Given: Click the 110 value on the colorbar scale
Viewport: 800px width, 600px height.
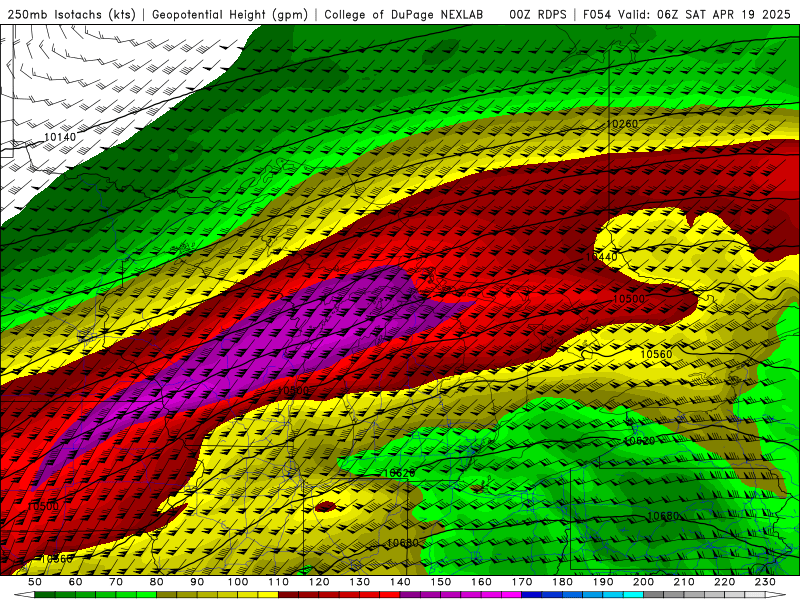Looking at the screenshot, I should 279,582.
